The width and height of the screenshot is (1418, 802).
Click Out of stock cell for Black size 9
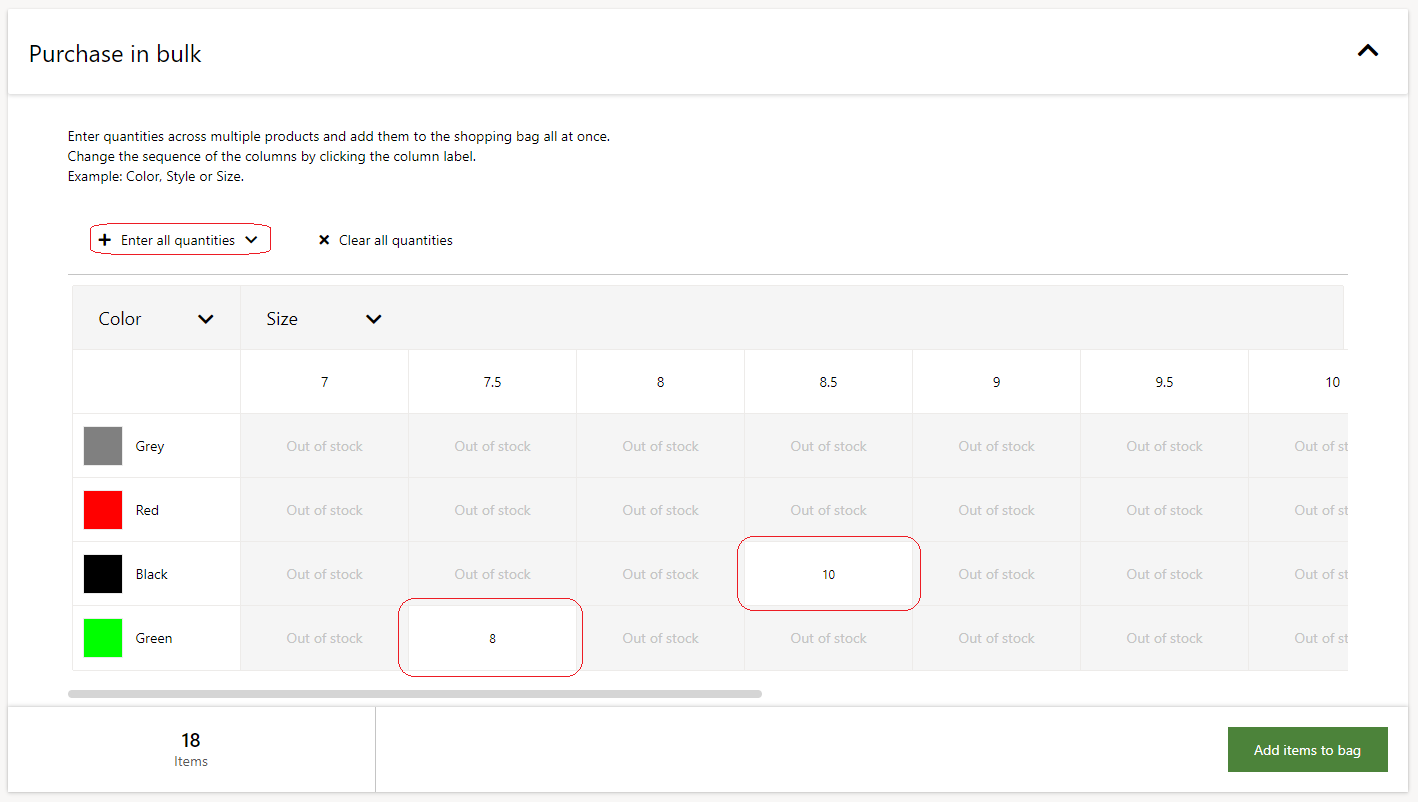click(996, 574)
